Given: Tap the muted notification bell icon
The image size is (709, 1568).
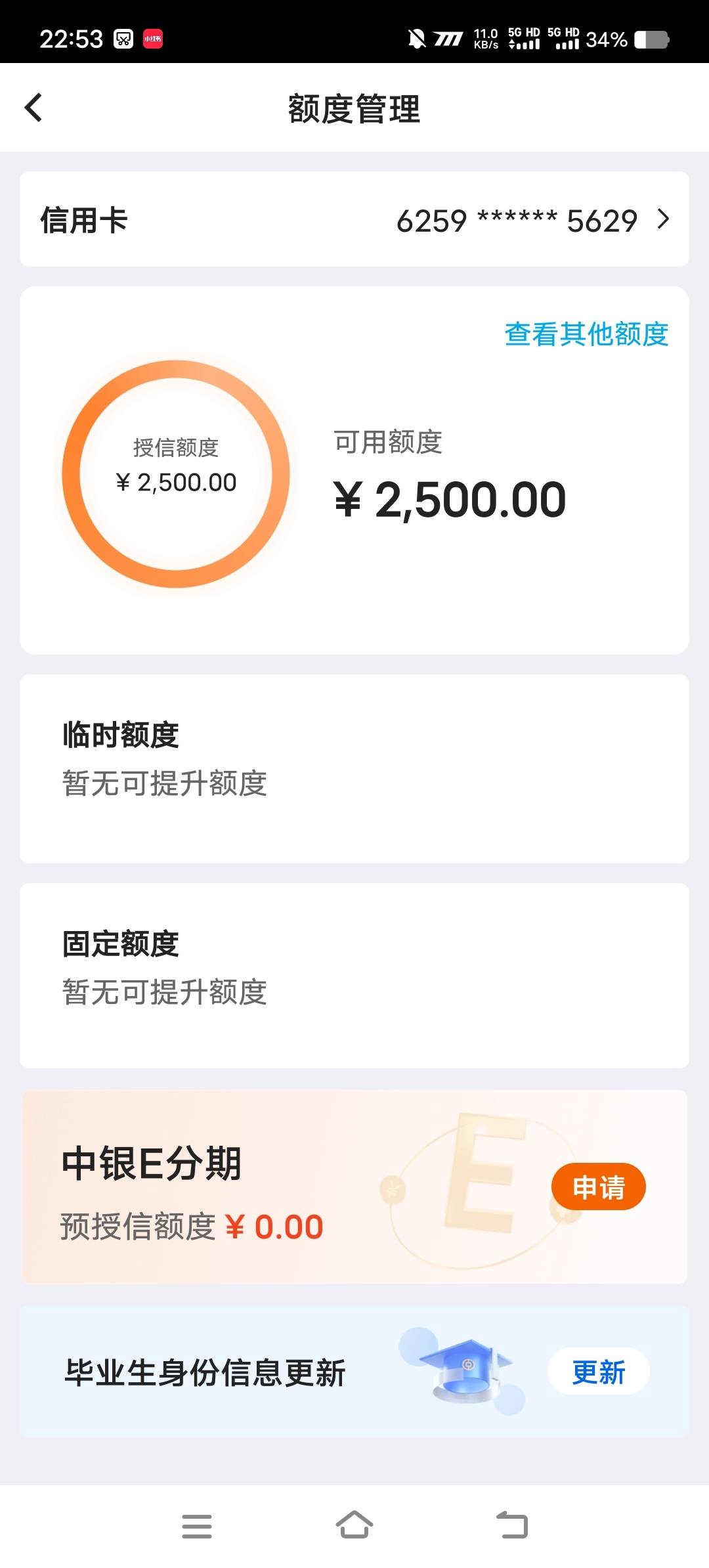Looking at the screenshot, I should pyautogui.click(x=416, y=39).
